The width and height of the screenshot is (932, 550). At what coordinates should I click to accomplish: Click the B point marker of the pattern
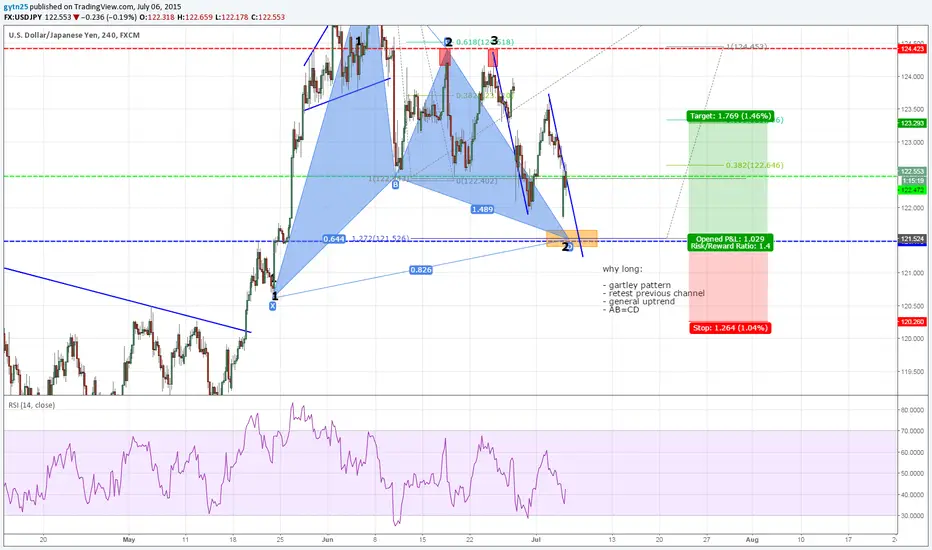click(395, 185)
